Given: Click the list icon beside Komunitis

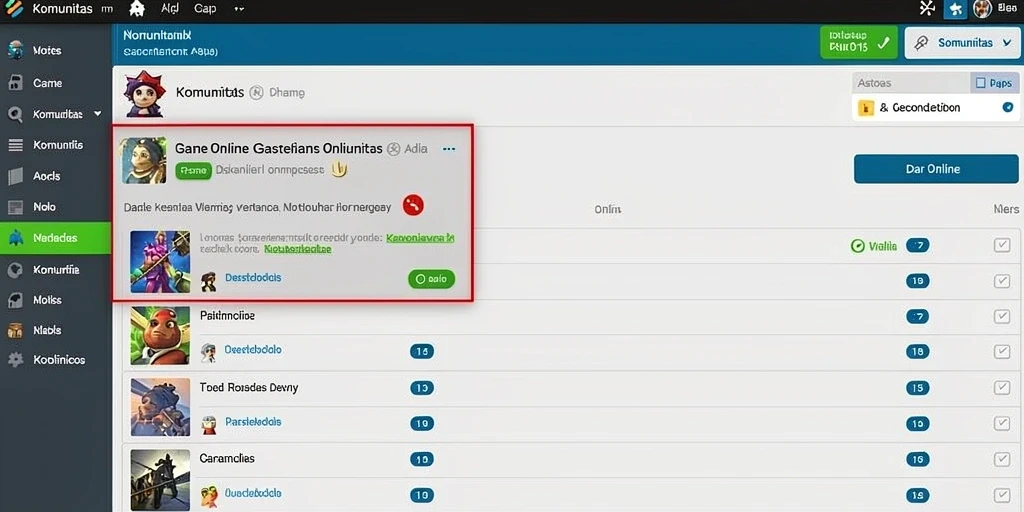Looking at the screenshot, I should pos(15,145).
